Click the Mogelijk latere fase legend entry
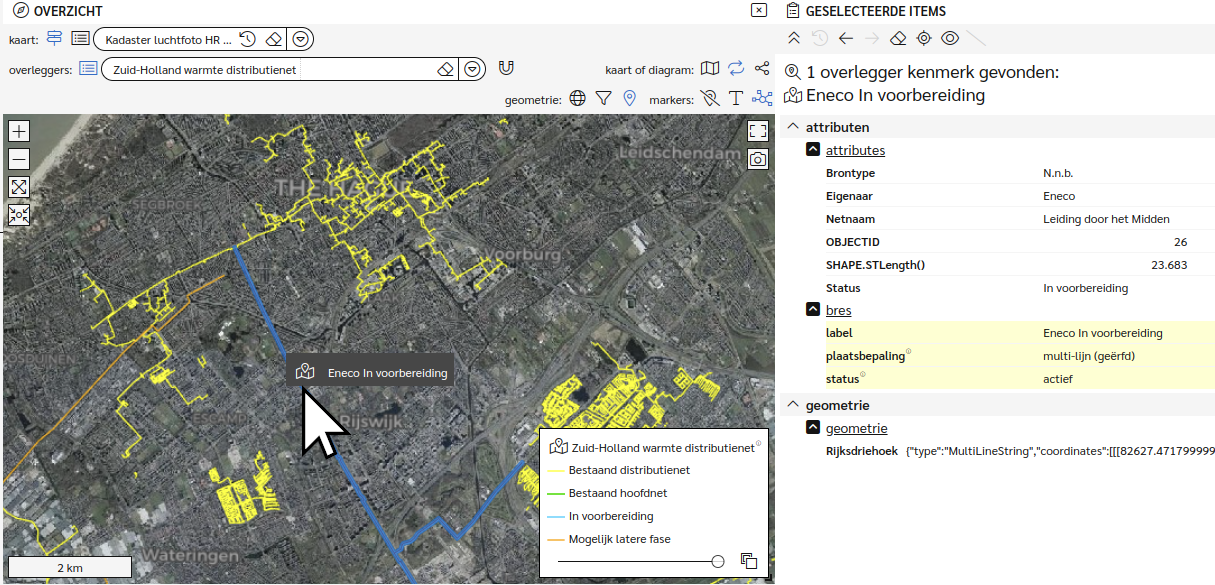Viewport: 1215px width, 585px height. point(620,539)
